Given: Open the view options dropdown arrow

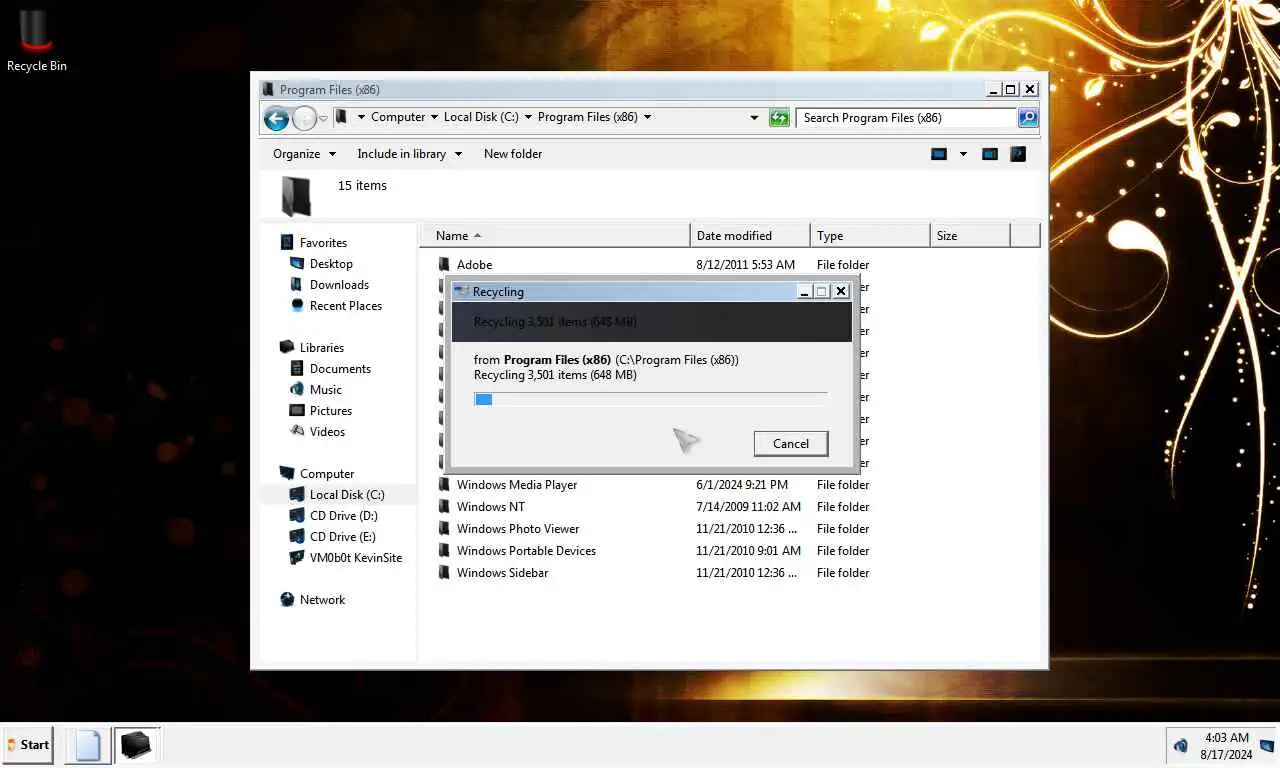Looking at the screenshot, I should 963,154.
